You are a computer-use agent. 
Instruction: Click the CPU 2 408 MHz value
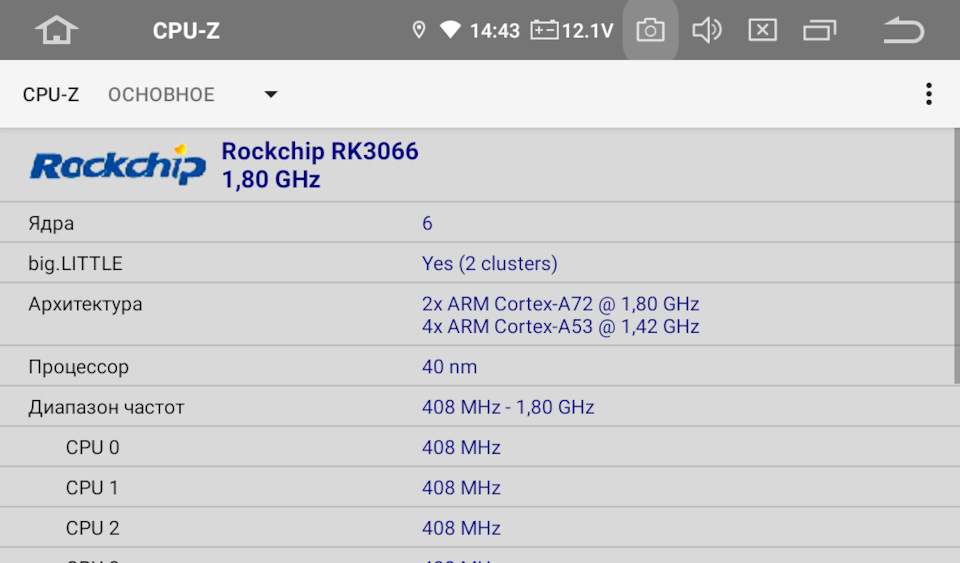(x=461, y=529)
